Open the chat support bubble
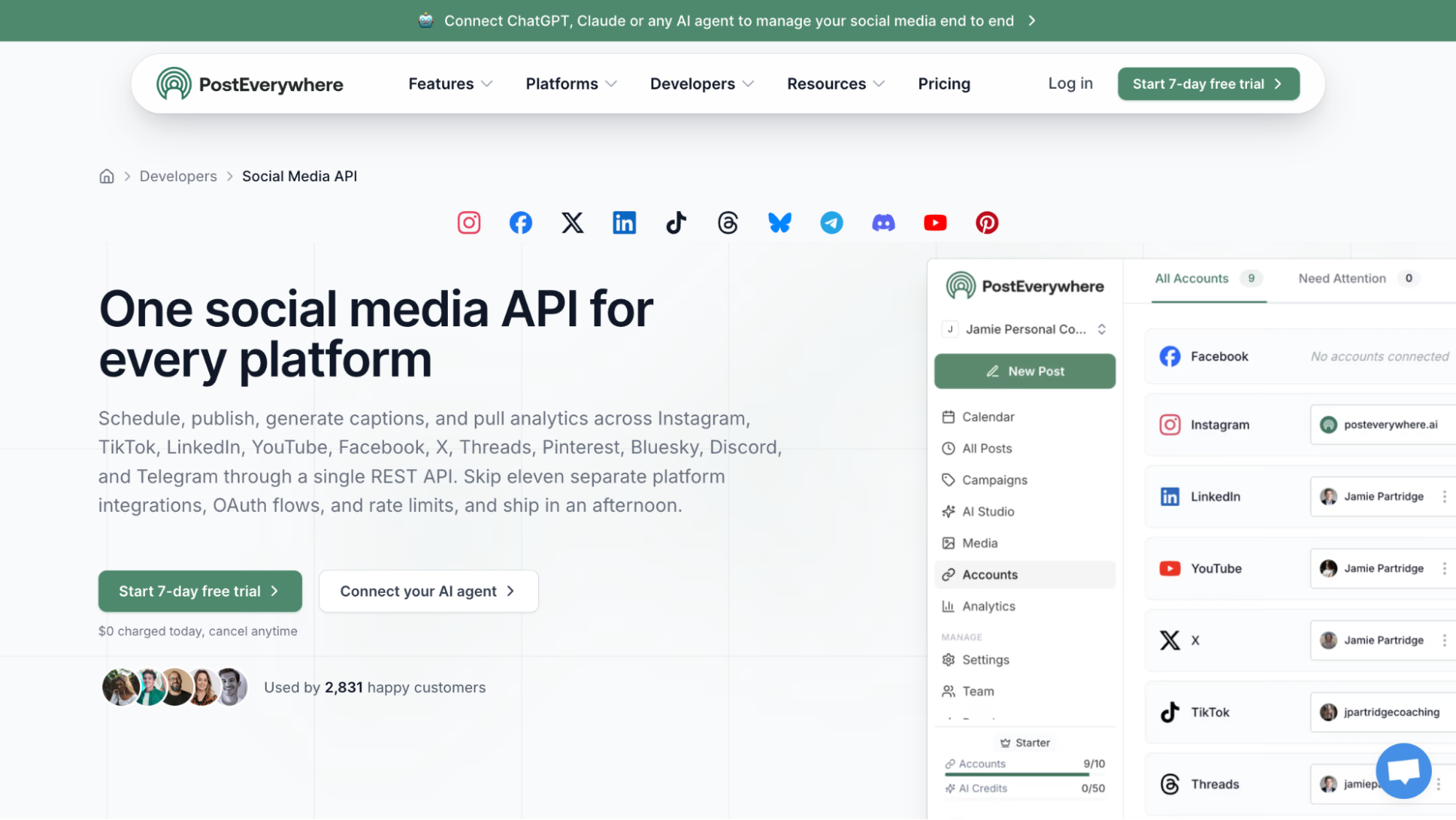This screenshot has width=1456, height=820. [x=1404, y=770]
